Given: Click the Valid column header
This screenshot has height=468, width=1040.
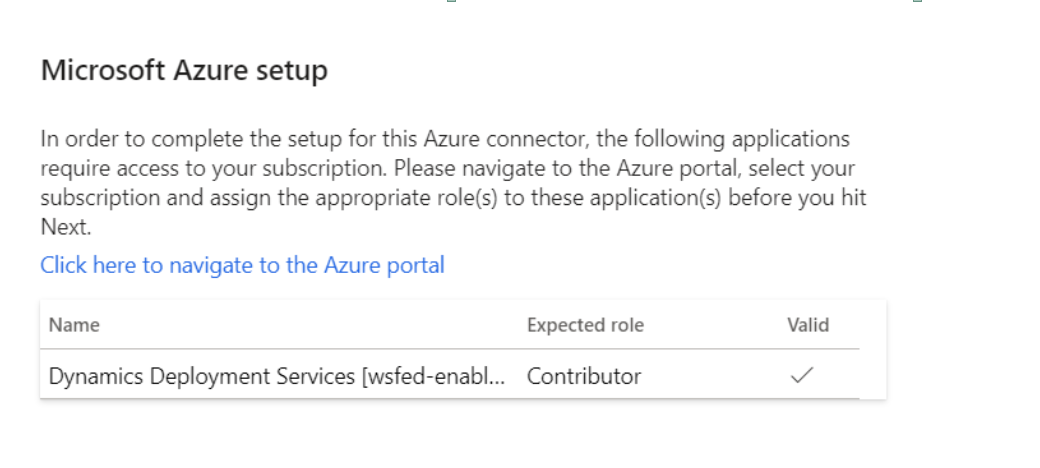Looking at the screenshot, I should [x=808, y=325].
